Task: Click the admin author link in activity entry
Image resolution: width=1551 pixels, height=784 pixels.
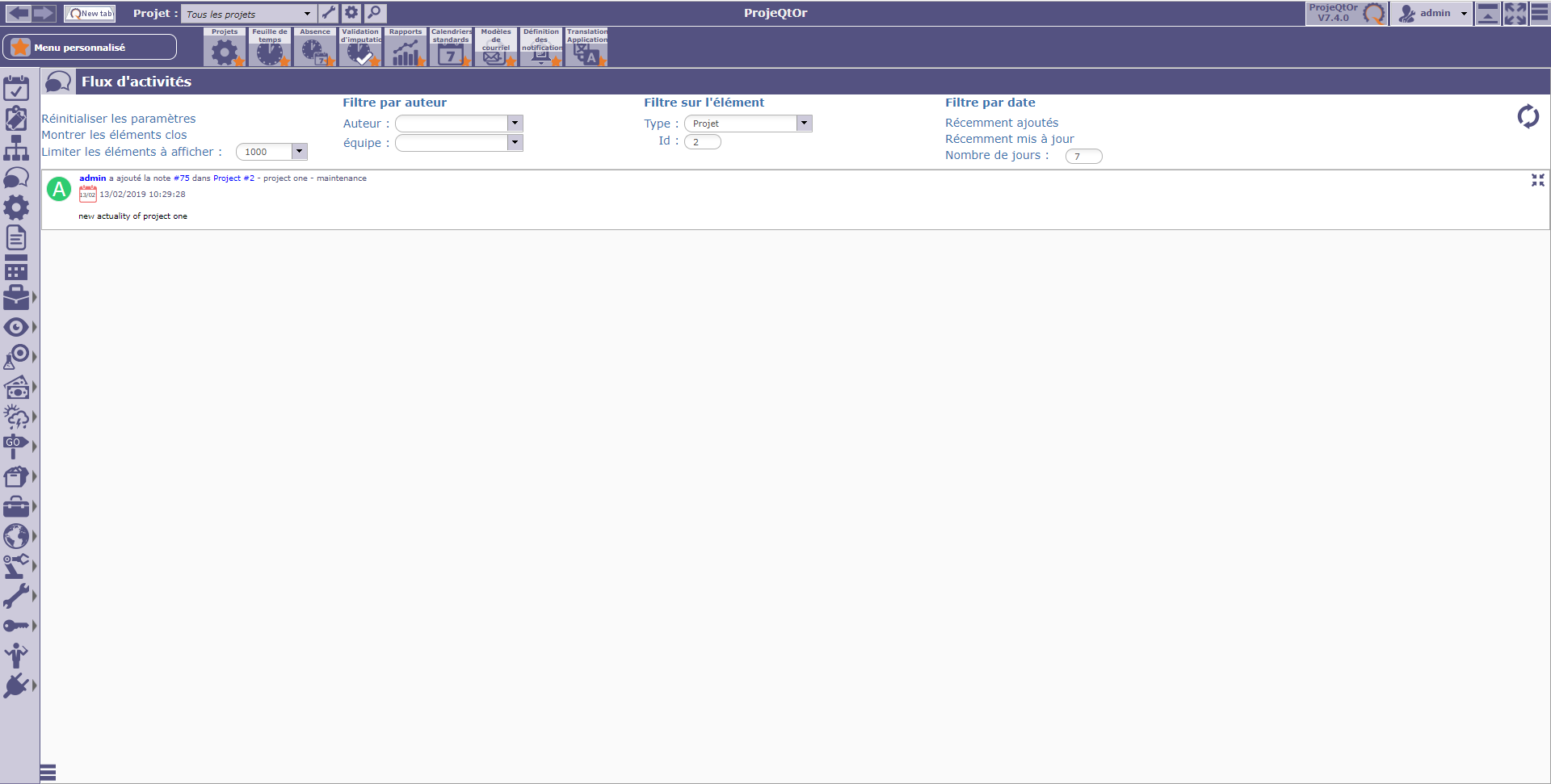Action: [92, 178]
